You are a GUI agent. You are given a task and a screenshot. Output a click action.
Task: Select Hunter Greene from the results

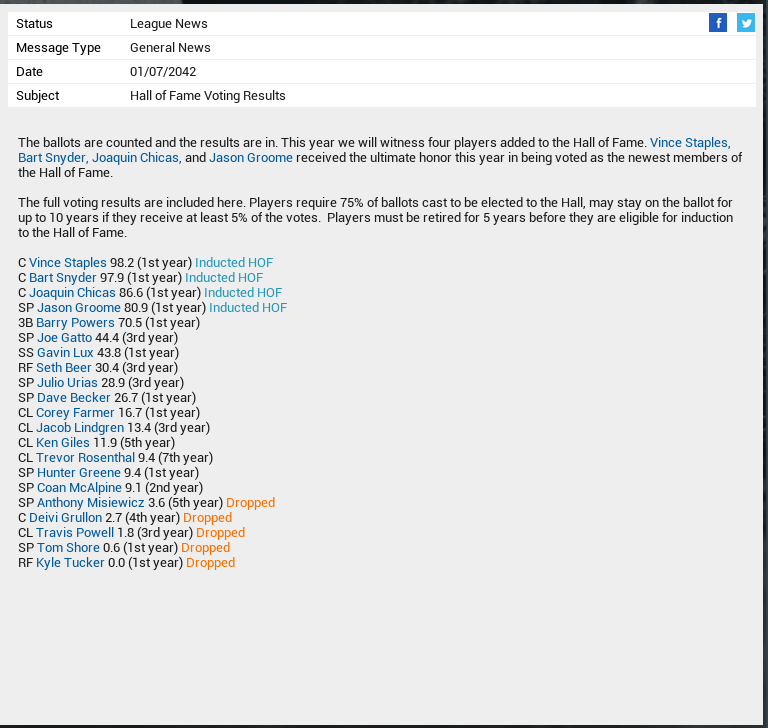77,473
